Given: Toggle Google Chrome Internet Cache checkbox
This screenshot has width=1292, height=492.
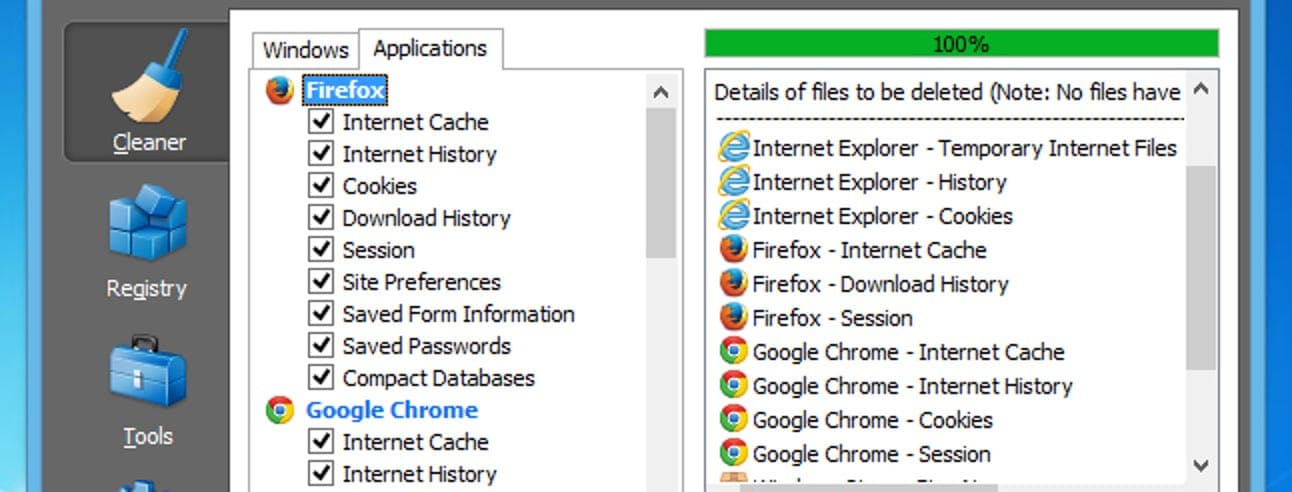Looking at the screenshot, I should tap(321, 442).
